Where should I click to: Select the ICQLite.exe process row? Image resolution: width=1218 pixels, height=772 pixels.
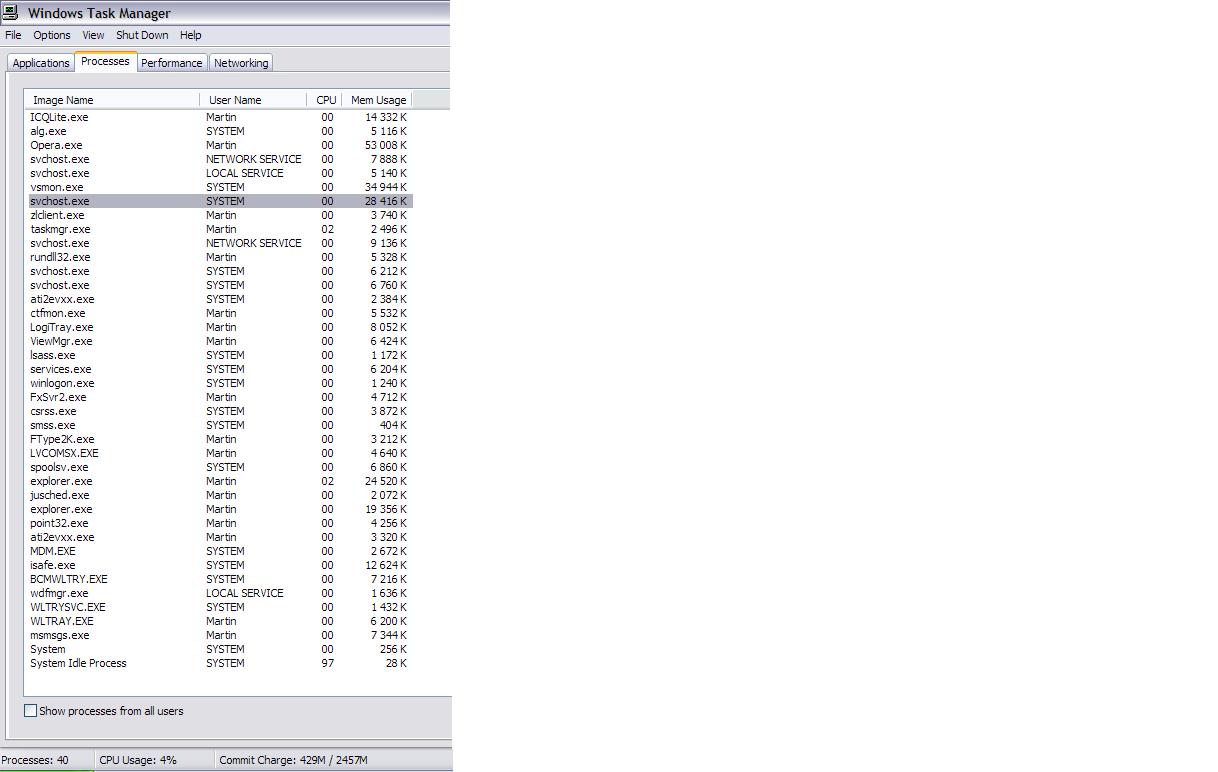tap(219, 117)
